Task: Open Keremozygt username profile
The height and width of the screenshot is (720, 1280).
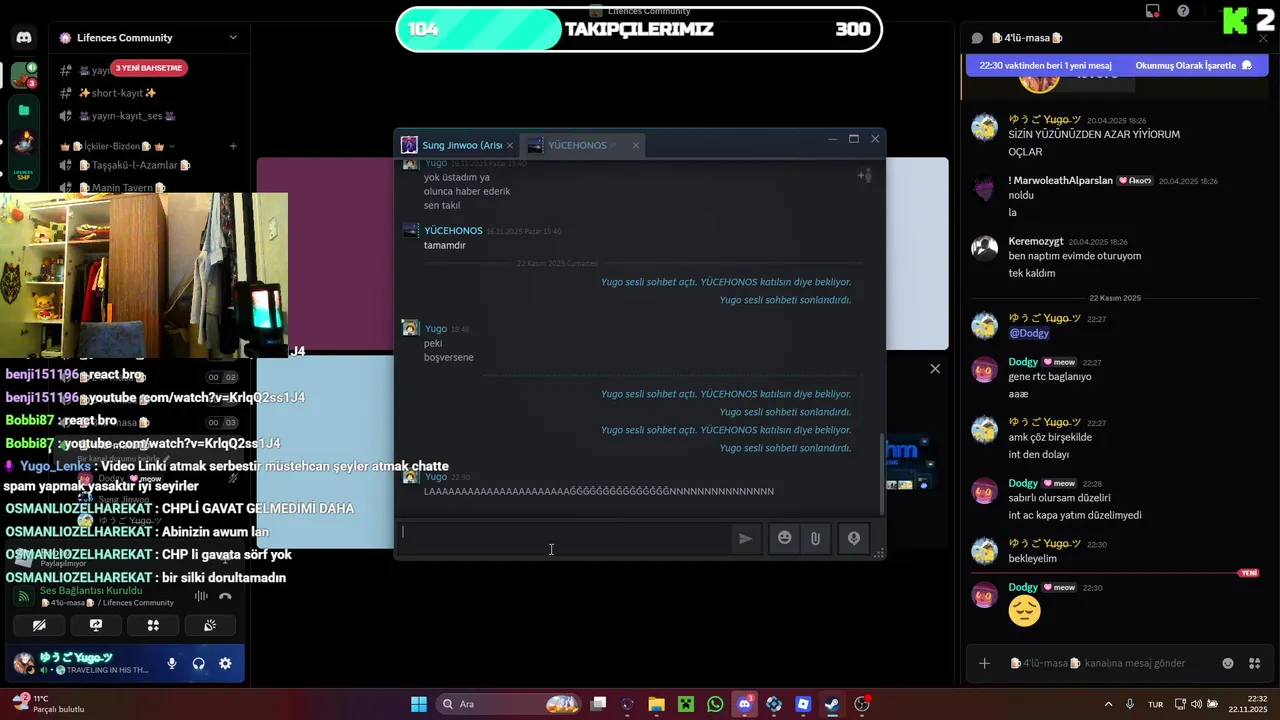Action: click(x=1035, y=241)
